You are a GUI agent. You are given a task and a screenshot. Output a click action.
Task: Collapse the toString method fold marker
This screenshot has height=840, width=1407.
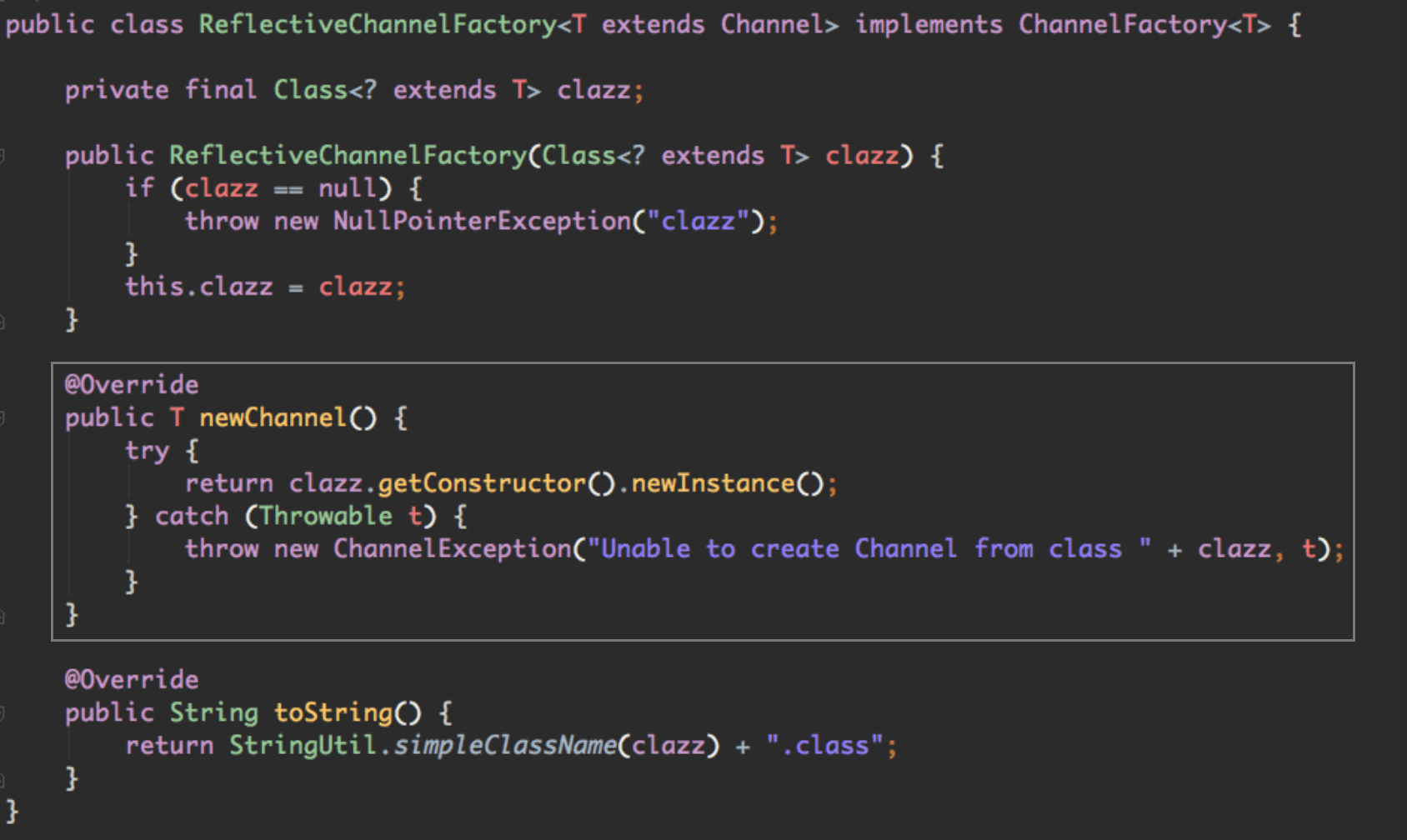coord(3,713)
